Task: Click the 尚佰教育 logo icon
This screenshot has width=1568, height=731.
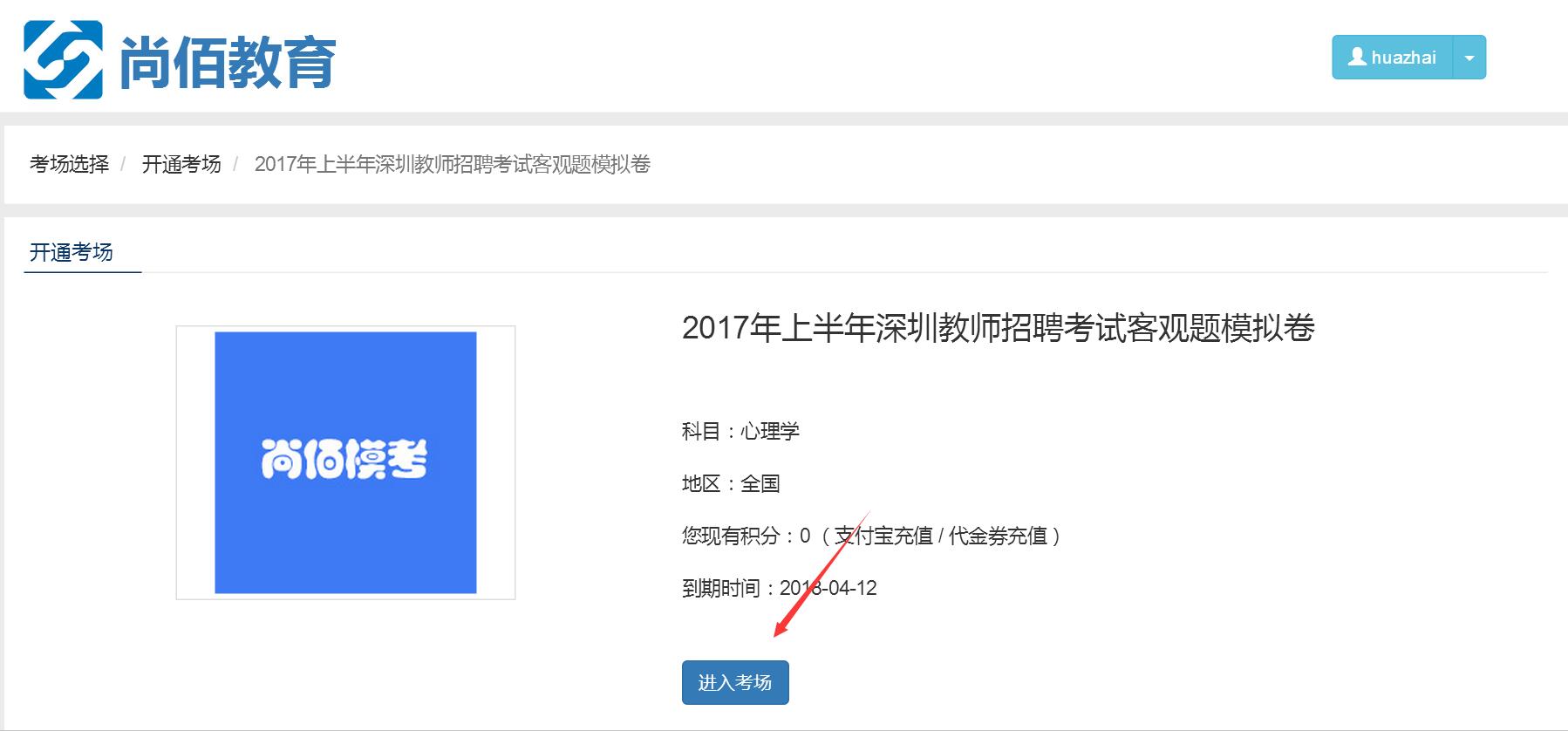Action: click(x=63, y=59)
